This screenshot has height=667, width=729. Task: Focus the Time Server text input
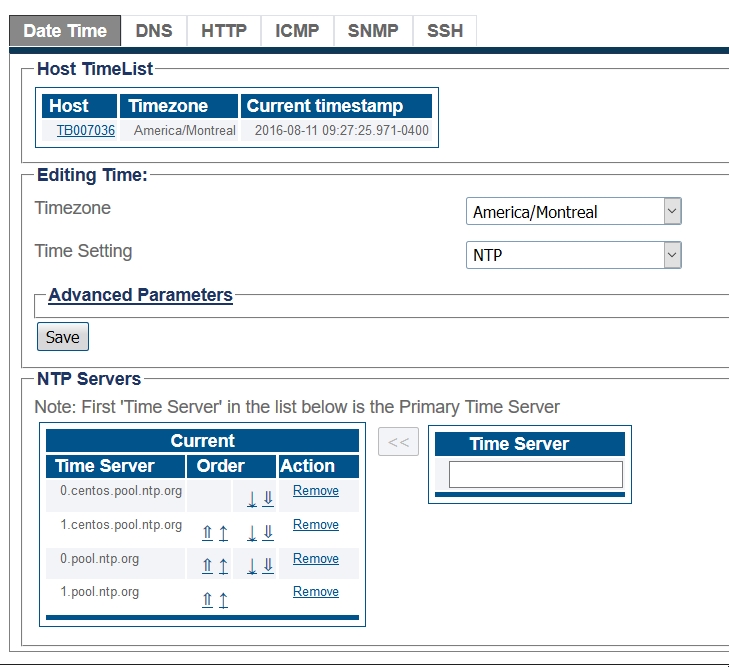click(x=535, y=474)
